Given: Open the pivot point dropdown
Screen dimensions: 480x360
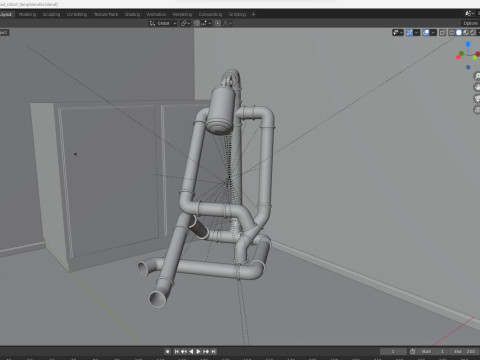Looking at the screenshot, I should click(185, 23).
